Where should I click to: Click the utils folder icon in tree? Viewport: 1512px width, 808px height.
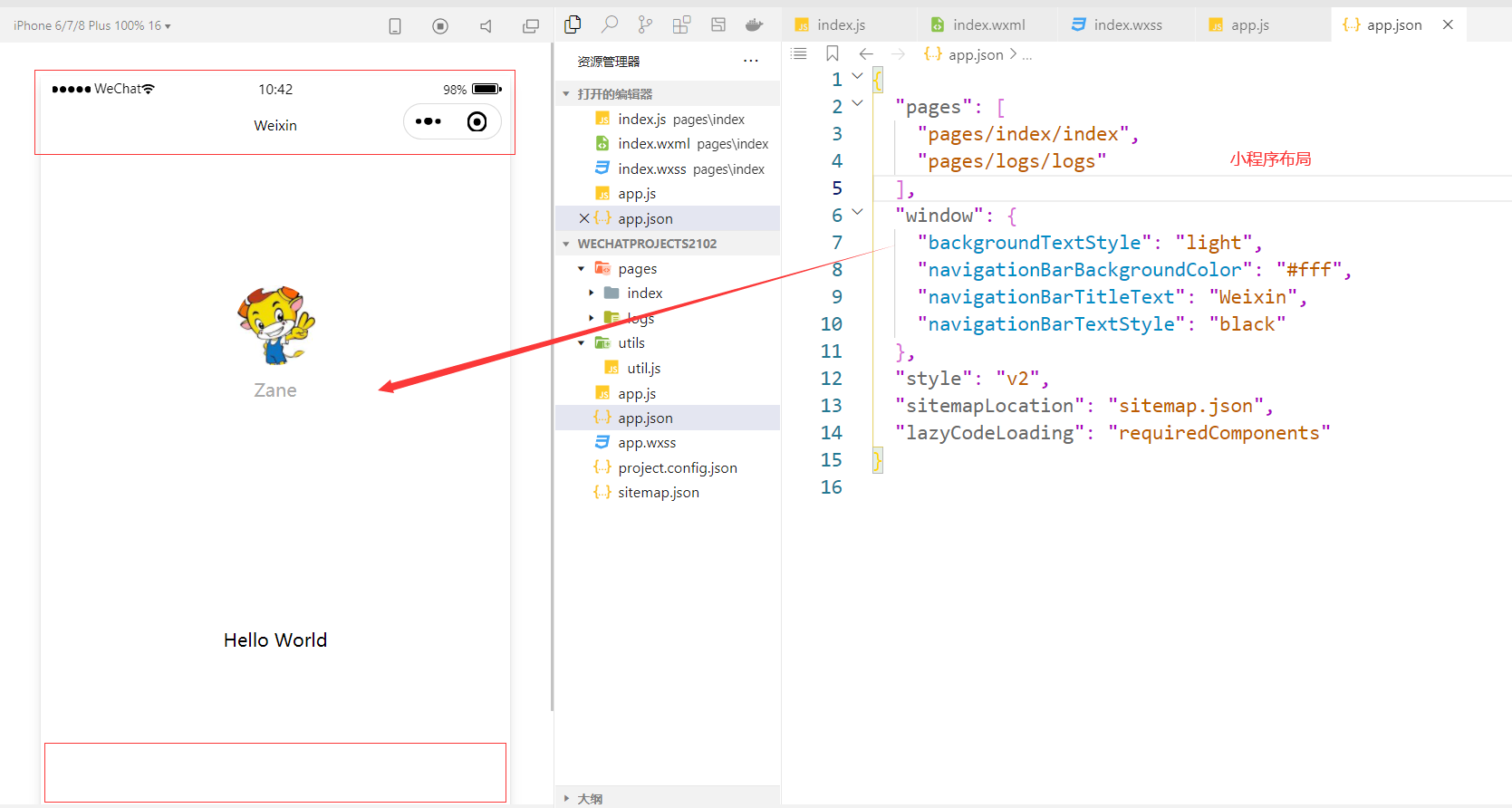point(602,342)
